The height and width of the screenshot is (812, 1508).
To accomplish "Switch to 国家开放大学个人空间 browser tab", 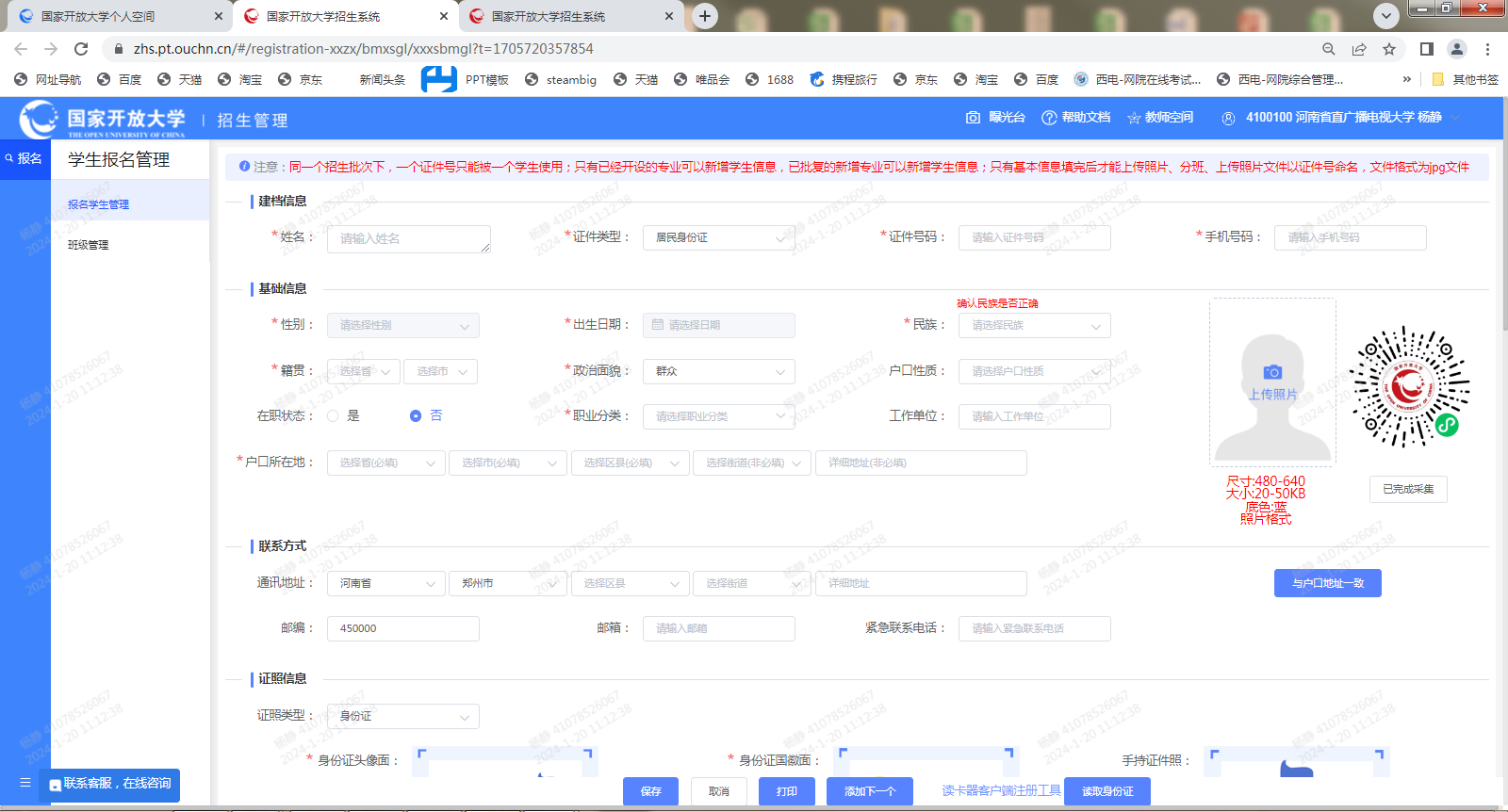I will tap(113, 16).
